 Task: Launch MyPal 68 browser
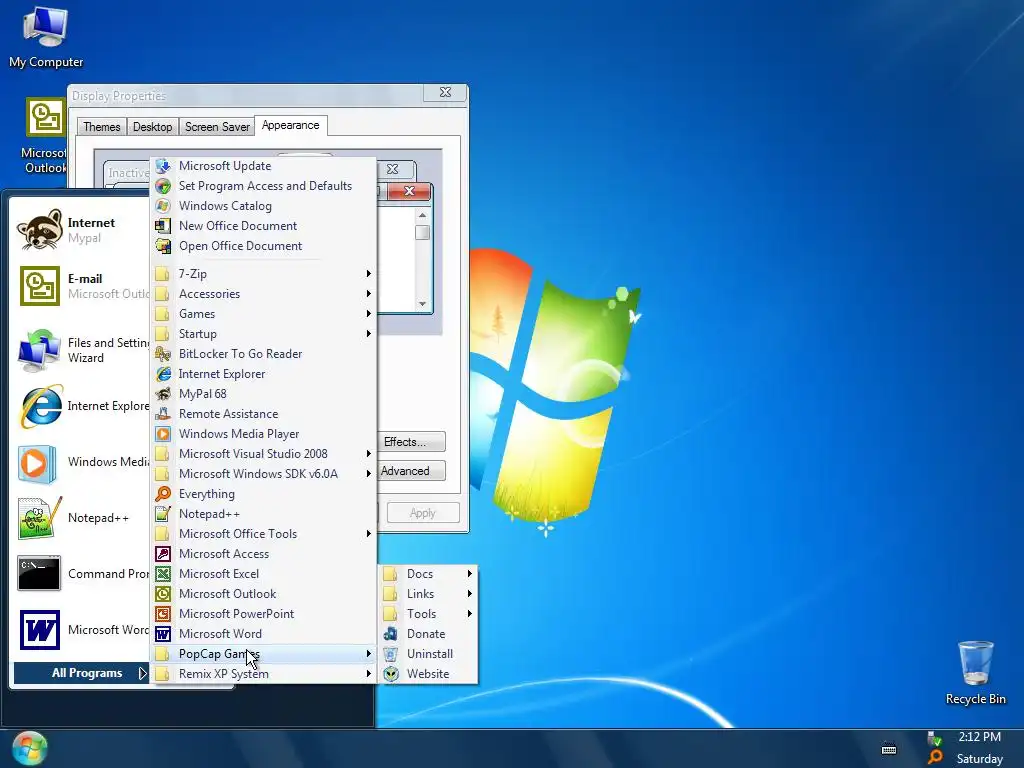(x=264, y=394)
